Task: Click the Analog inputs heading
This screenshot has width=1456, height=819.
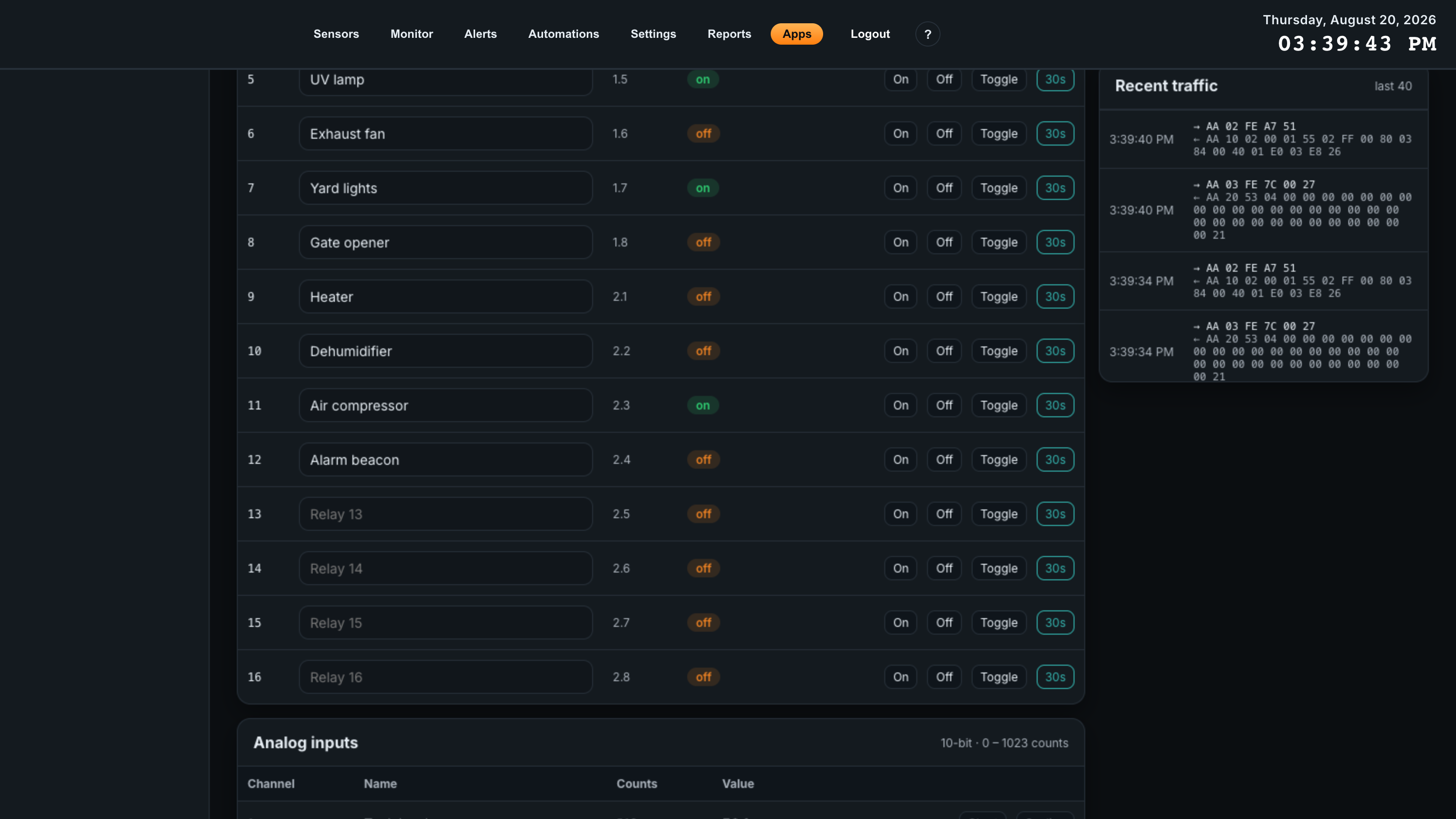Action: tap(305, 742)
